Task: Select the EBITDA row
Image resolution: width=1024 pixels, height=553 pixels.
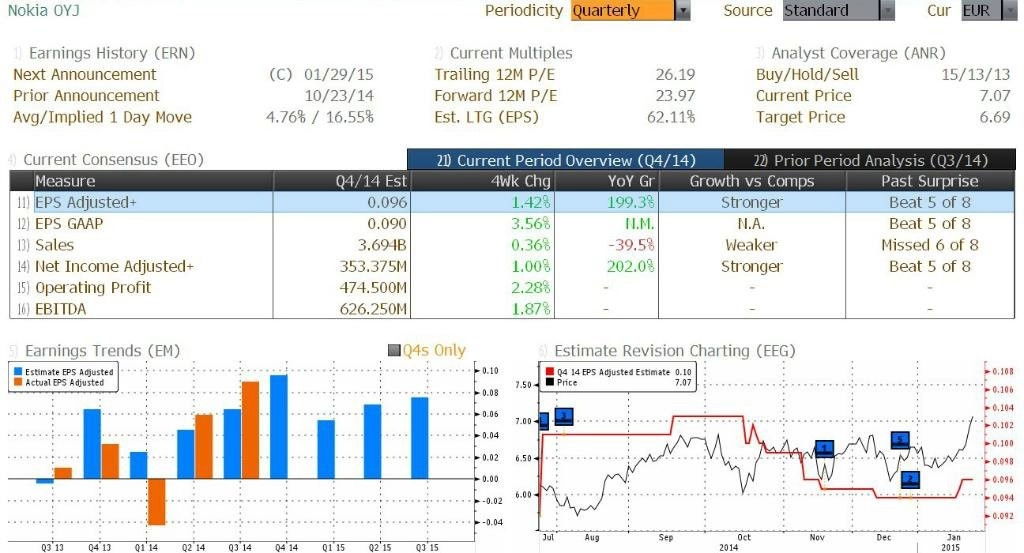Action: [513, 309]
